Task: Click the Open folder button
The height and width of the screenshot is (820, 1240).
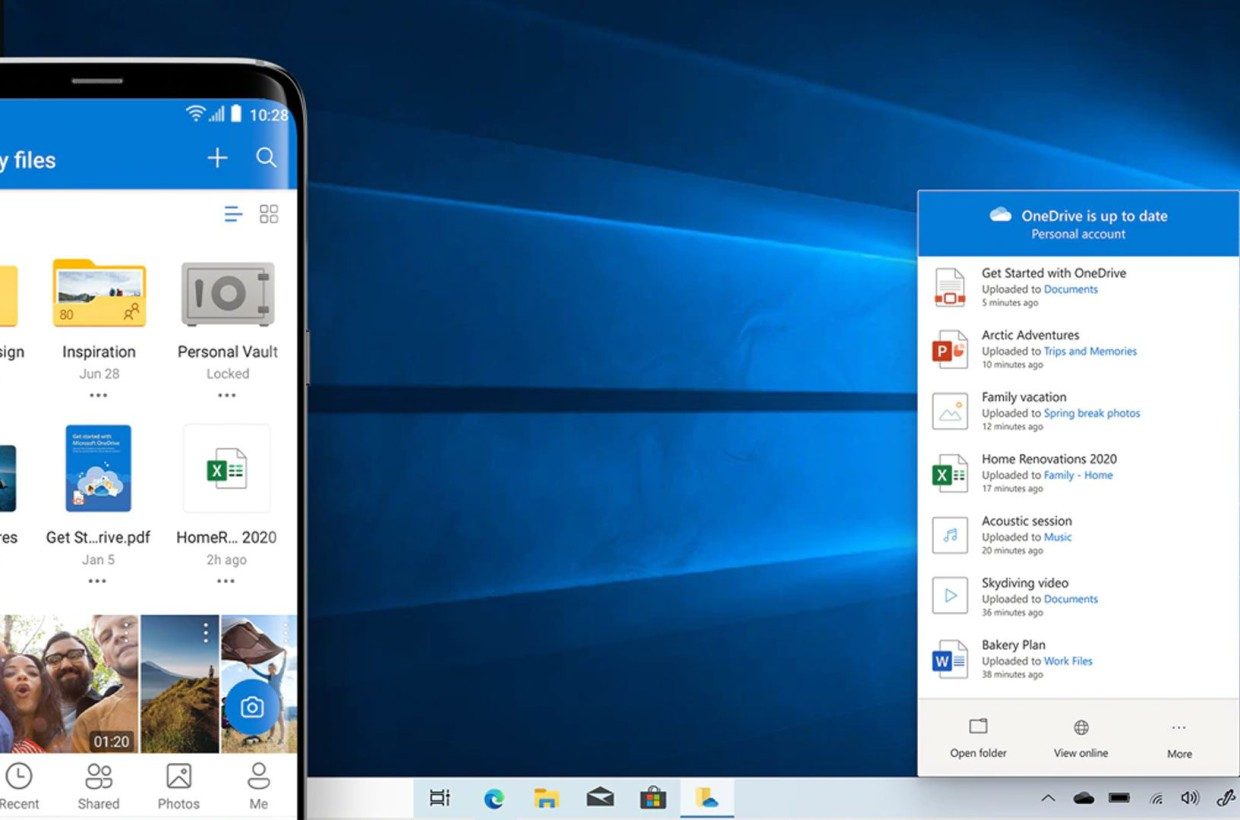Action: pyautogui.click(x=978, y=739)
